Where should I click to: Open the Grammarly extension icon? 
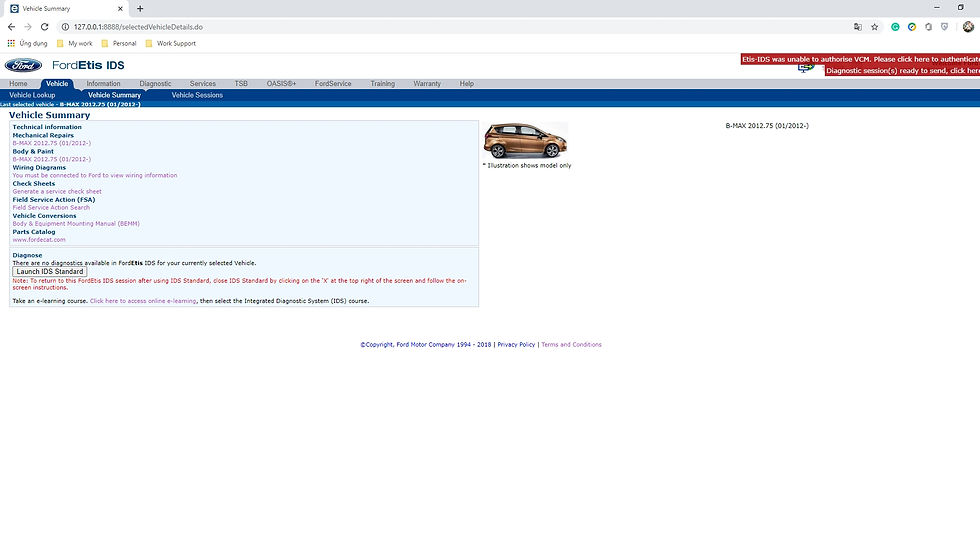[x=895, y=27]
